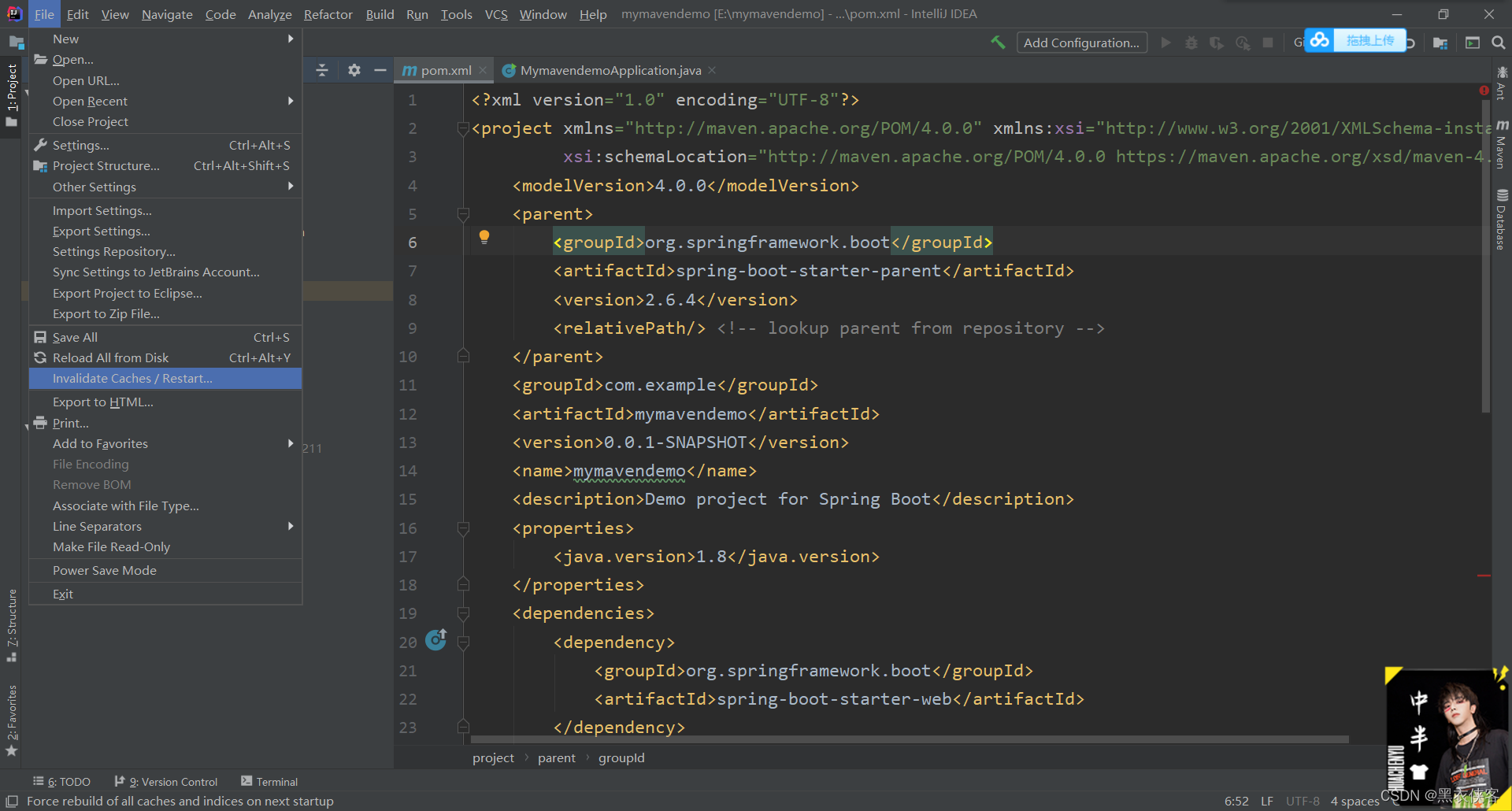Click the Run green play icon
This screenshot has width=1512, height=811.
(1166, 43)
